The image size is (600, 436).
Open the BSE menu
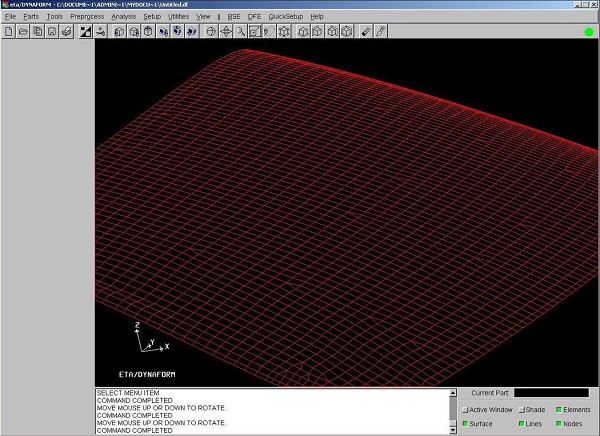233,17
